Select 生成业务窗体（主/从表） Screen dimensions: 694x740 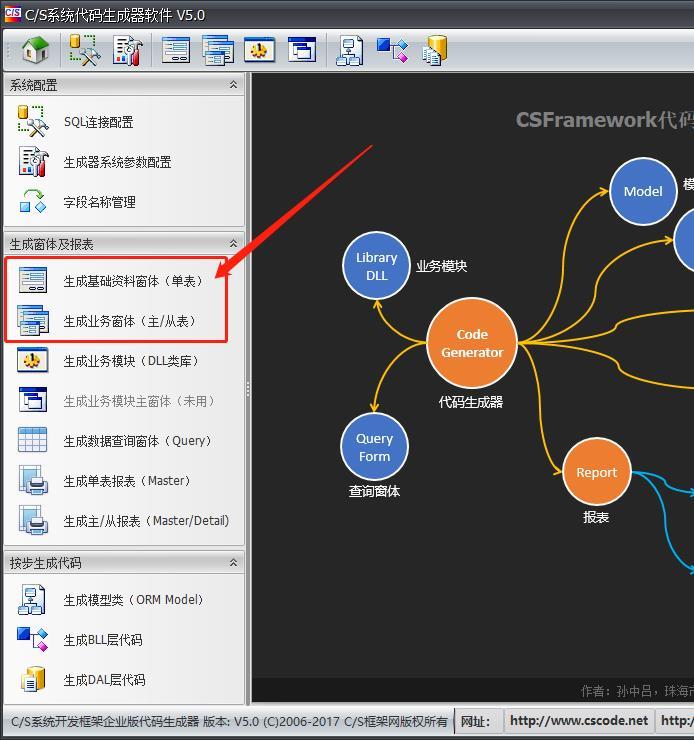click(x=129, y=321)
